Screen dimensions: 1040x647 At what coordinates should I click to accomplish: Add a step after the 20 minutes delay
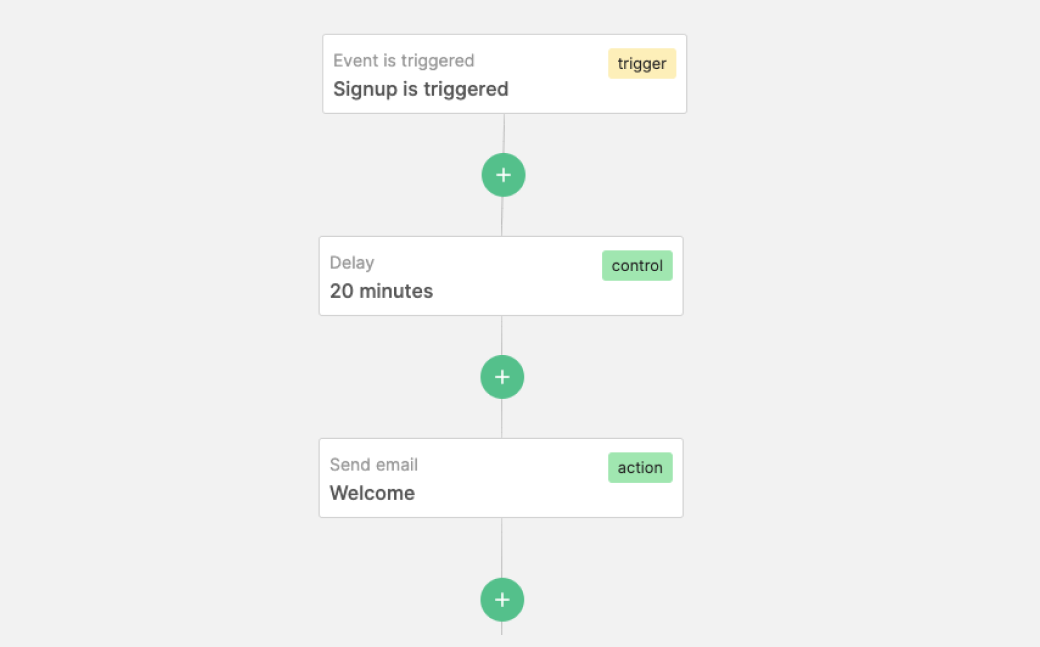point(502,377)
